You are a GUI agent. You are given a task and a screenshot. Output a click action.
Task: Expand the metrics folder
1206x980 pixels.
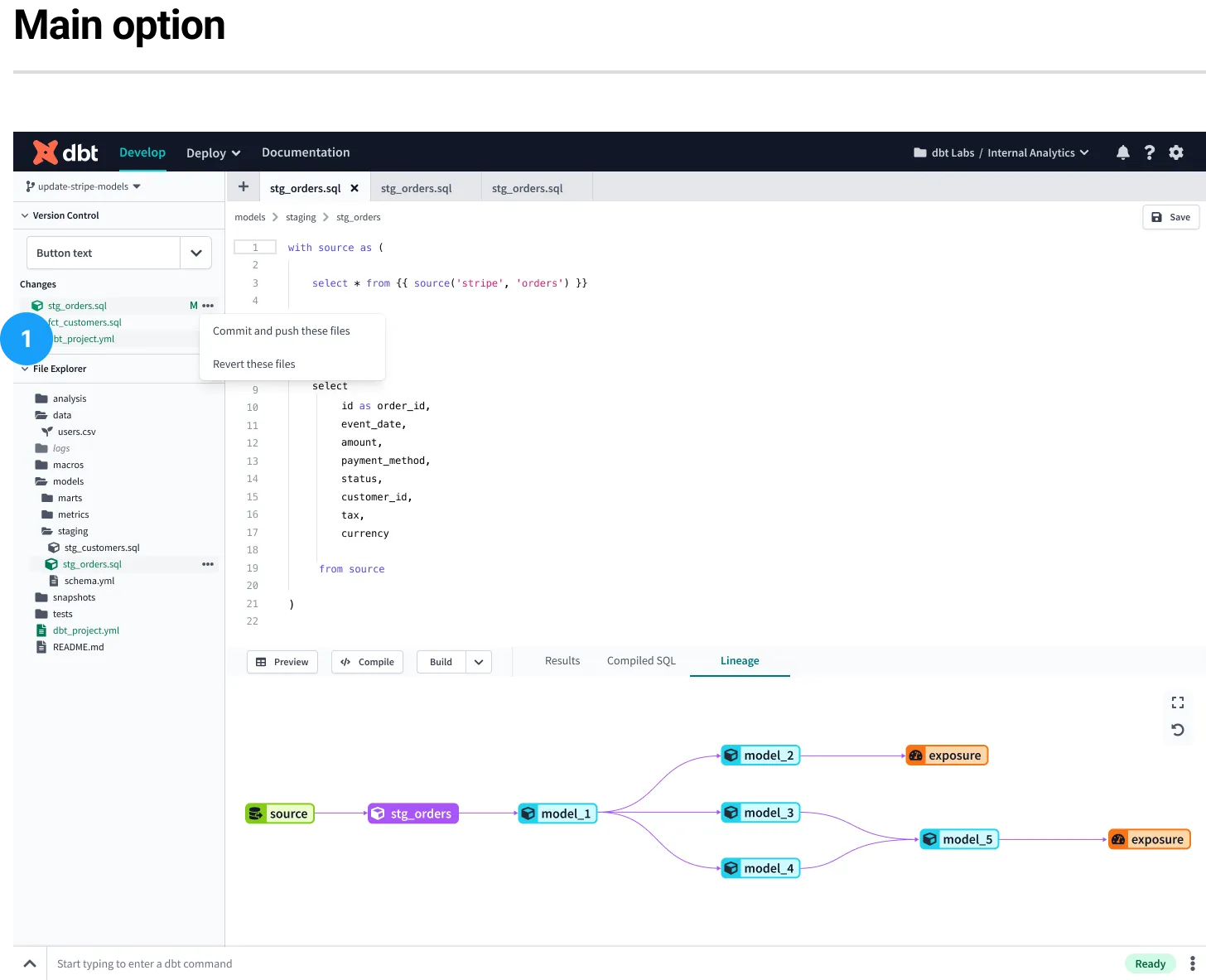pos(65,514)
